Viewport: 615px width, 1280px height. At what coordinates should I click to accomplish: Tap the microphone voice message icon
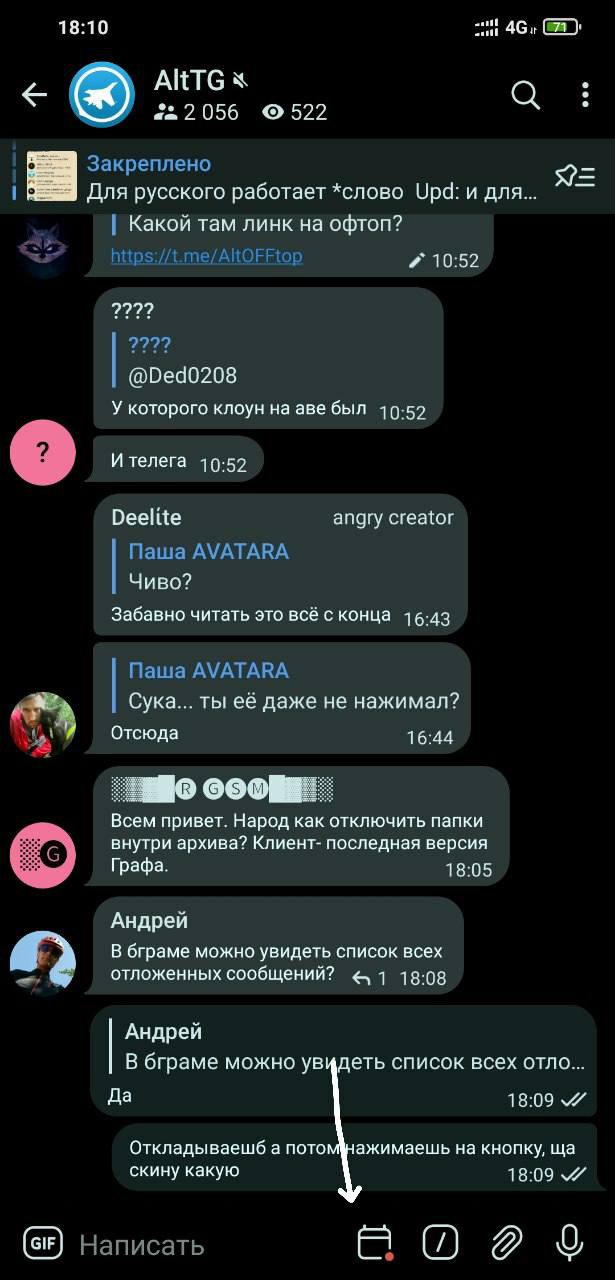click(570, 1243)
